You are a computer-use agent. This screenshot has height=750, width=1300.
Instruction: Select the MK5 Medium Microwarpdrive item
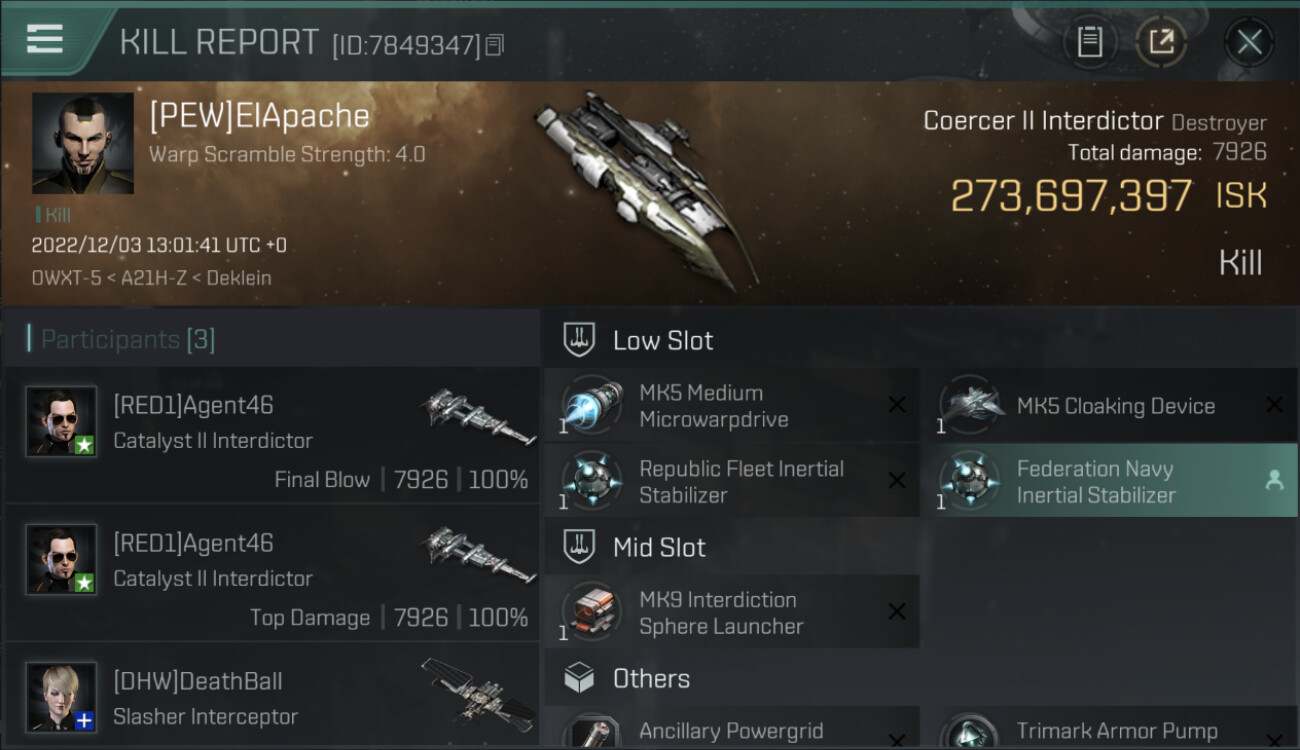(x=731, y=406)
